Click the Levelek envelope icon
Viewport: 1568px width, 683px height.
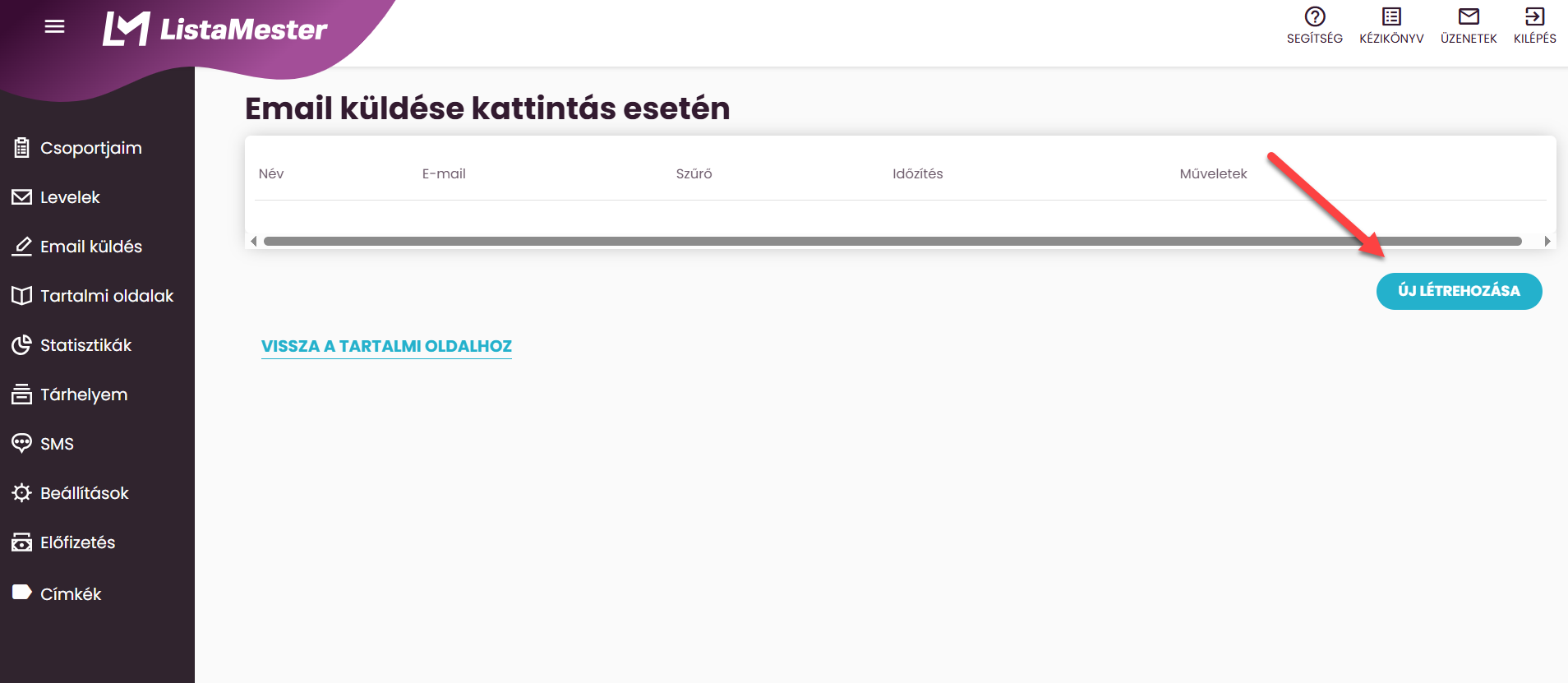coord(22,197)
